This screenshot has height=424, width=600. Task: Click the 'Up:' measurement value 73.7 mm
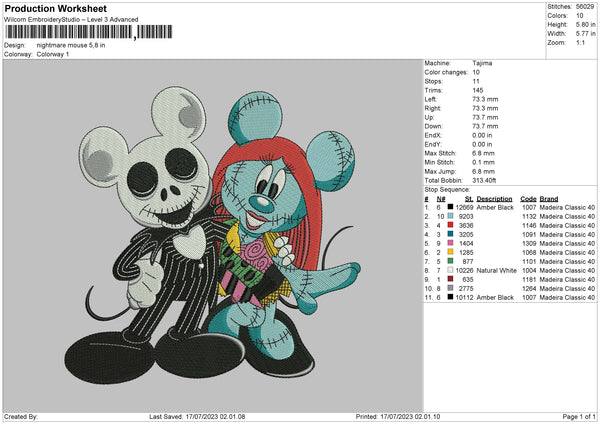point(485,117)
